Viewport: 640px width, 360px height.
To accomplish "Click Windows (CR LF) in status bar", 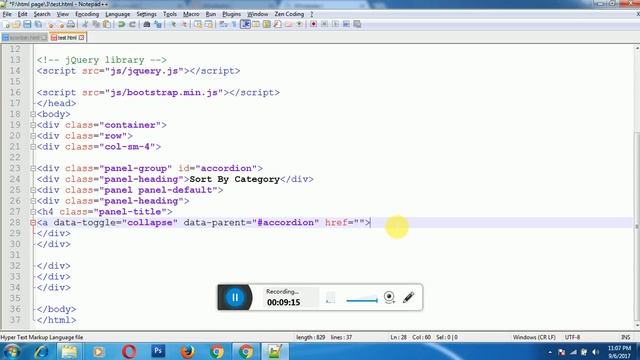I will [x=534, y=337].
